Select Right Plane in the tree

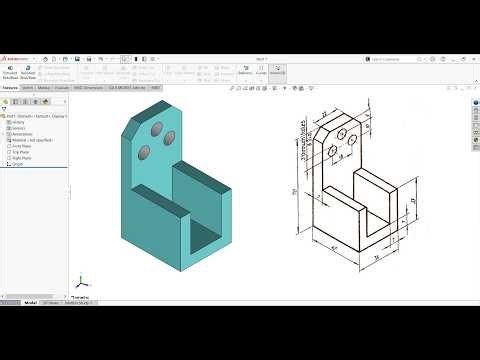click(19, 158)
